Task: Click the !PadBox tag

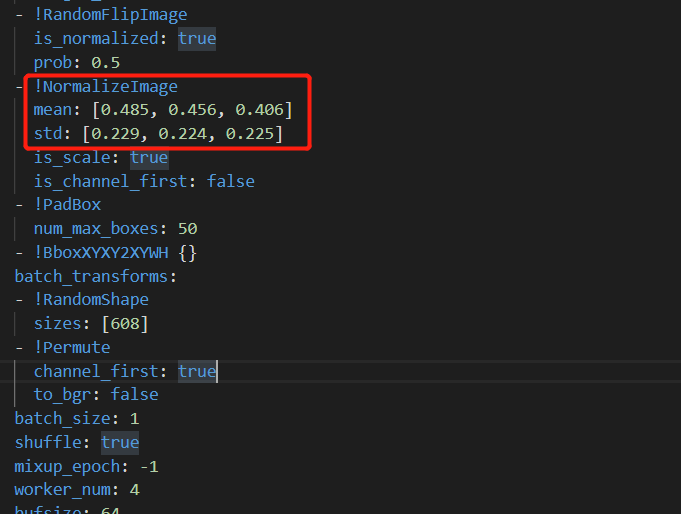Action: (67, 205)
